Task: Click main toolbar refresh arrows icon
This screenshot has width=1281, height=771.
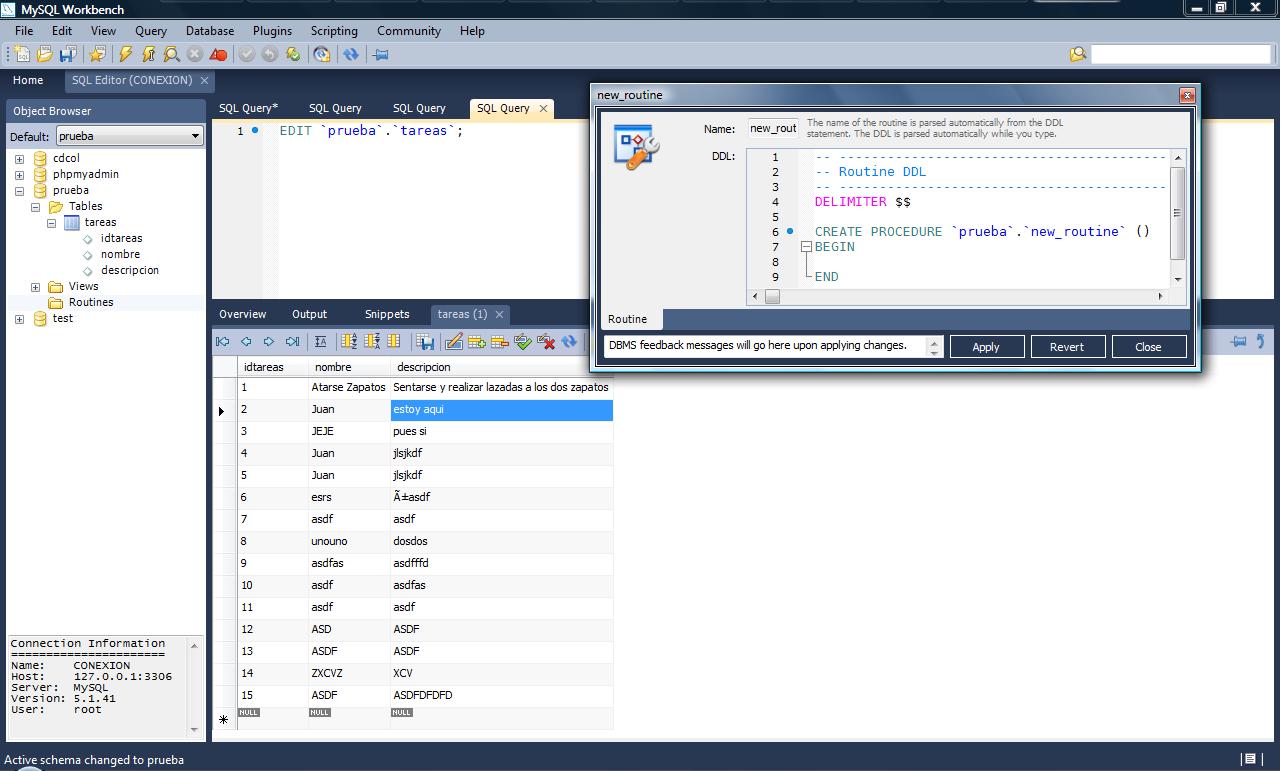Action: 351,54
